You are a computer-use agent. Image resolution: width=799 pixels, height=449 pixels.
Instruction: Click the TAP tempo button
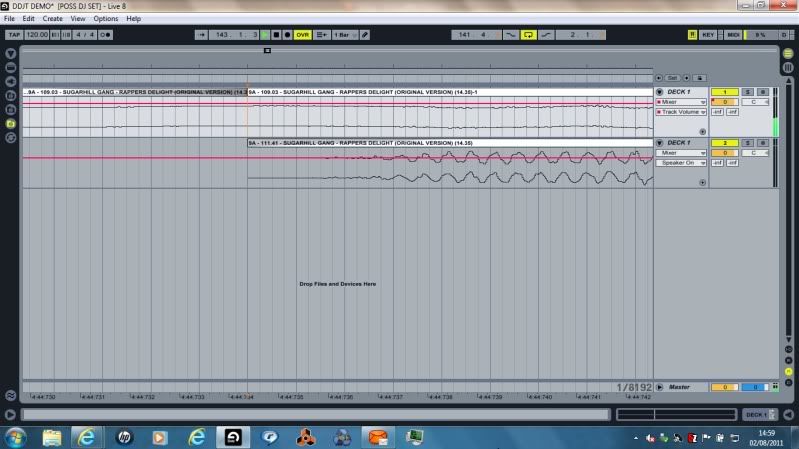coord(14,34)
